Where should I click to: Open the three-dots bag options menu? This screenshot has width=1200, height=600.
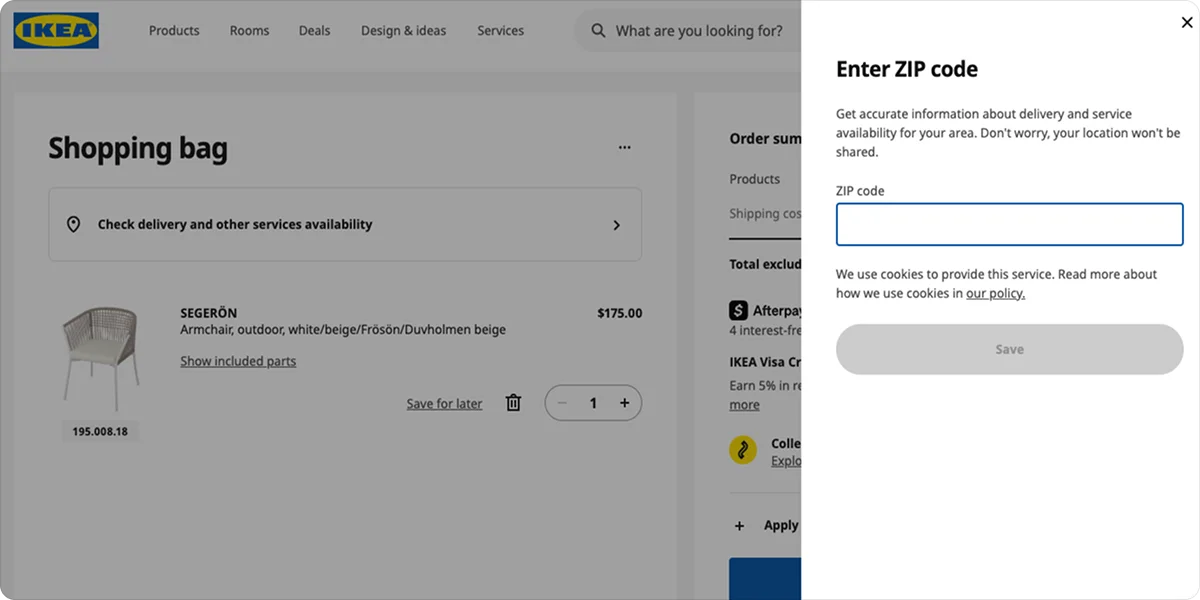(624, 147)
